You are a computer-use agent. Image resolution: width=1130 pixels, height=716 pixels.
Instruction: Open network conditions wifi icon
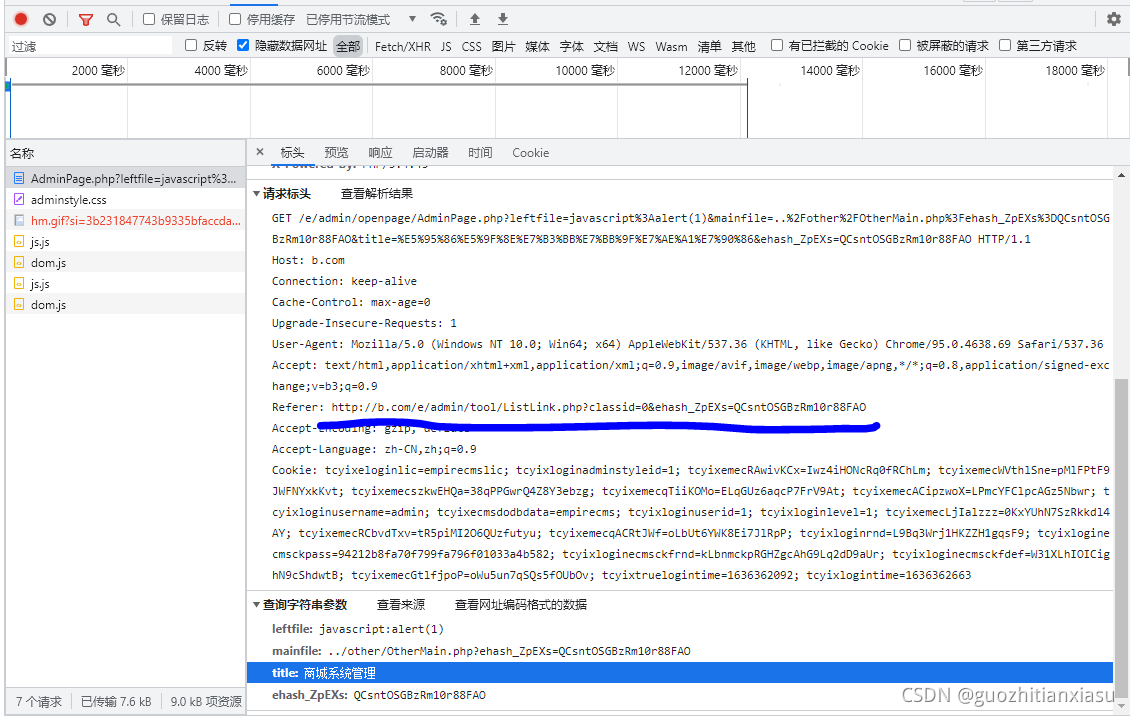[438, 19]
